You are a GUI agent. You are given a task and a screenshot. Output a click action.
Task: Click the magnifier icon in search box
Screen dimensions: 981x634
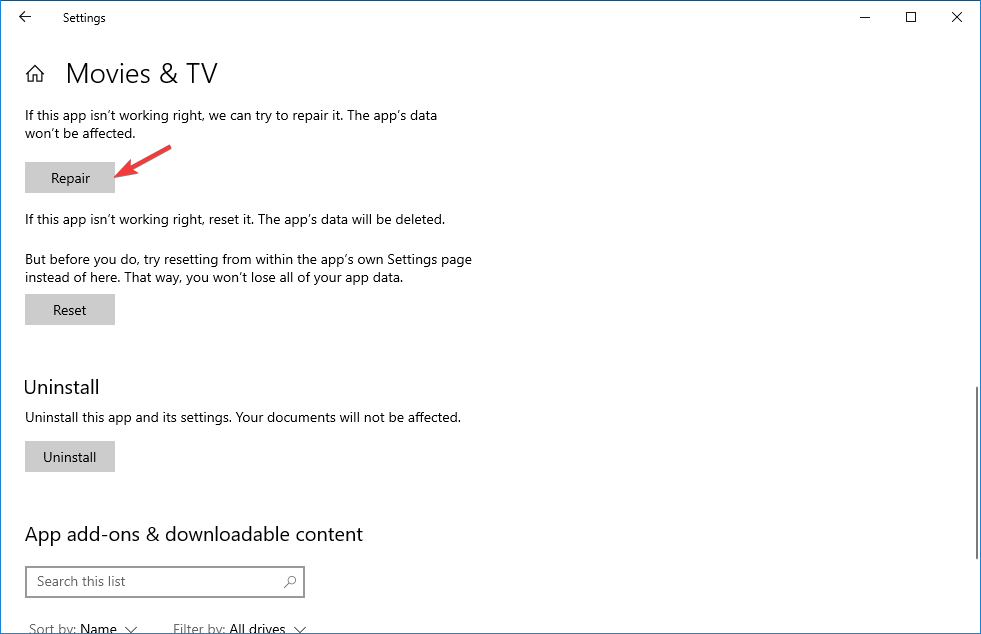290,581
